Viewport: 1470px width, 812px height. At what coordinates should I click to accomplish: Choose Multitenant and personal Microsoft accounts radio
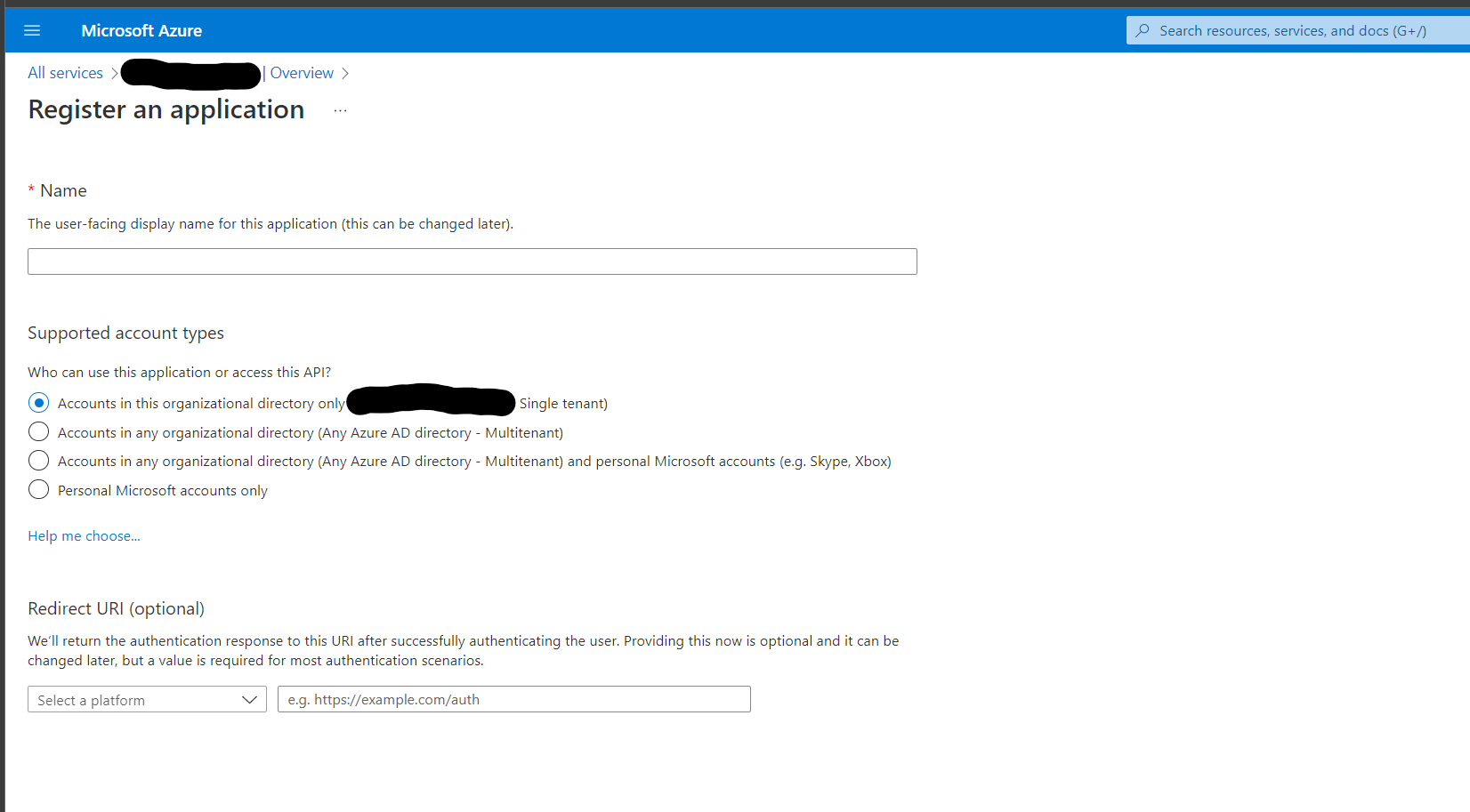38,461
